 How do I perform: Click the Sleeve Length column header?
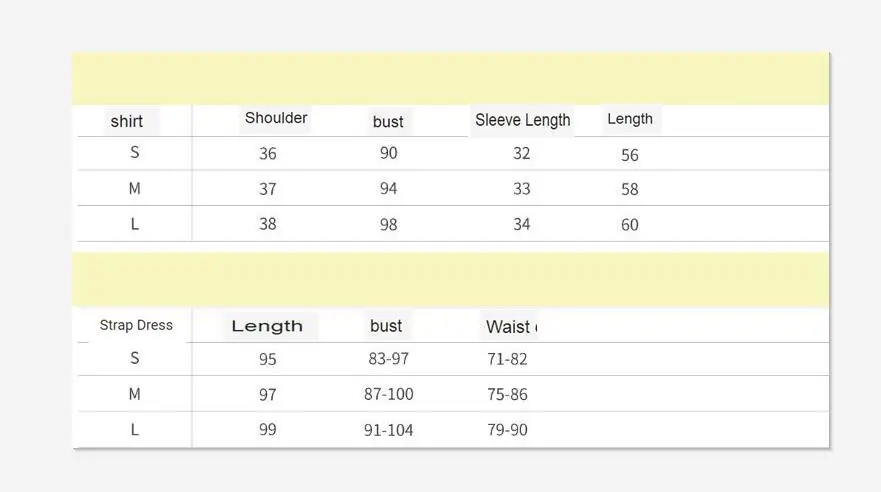click(523, 120)
